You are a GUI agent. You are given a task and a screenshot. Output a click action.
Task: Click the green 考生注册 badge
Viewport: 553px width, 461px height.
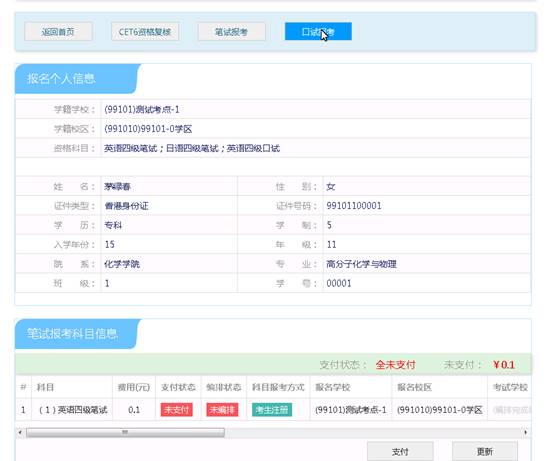point(272,410)
